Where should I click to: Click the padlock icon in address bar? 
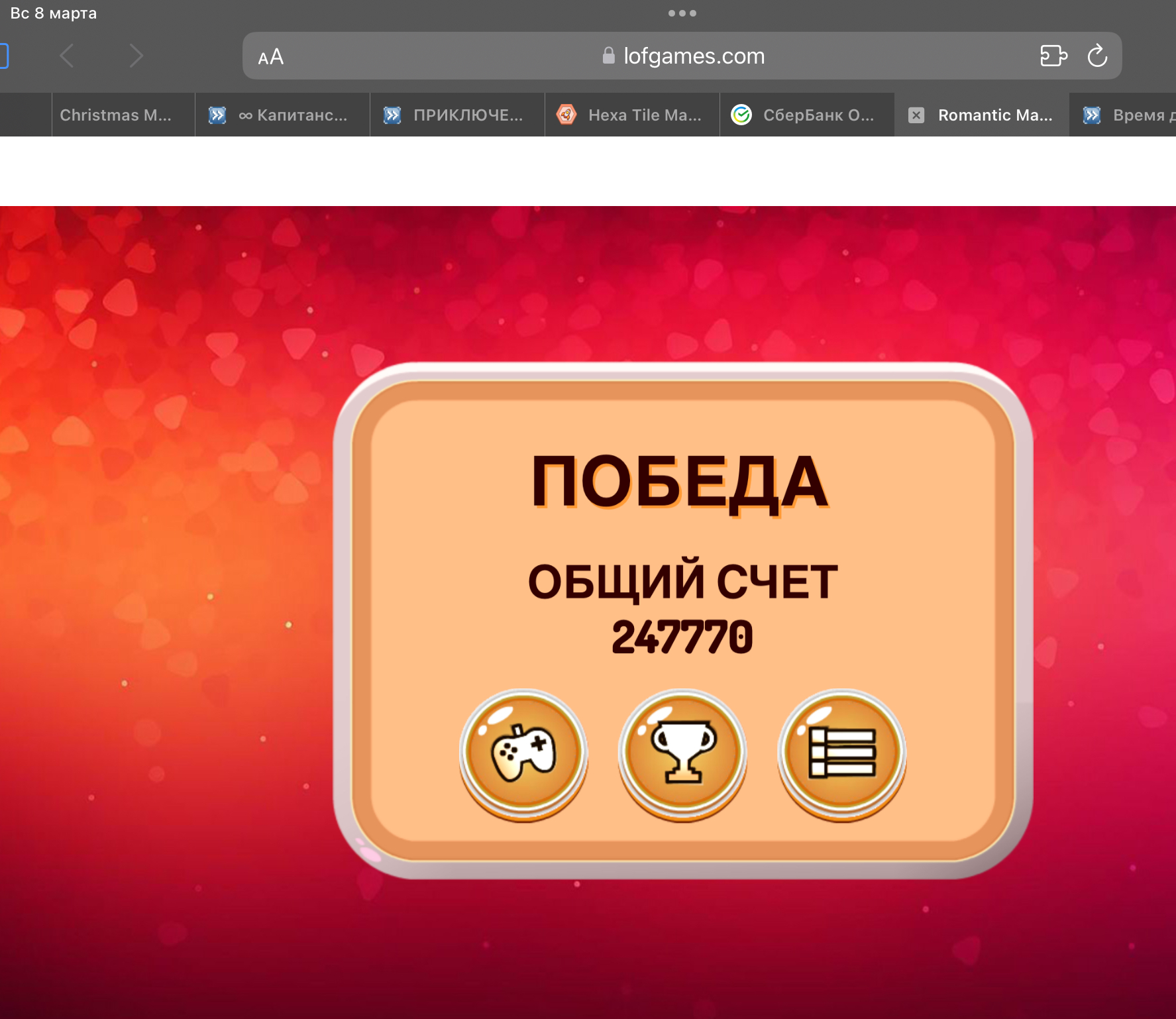[608, 56]
